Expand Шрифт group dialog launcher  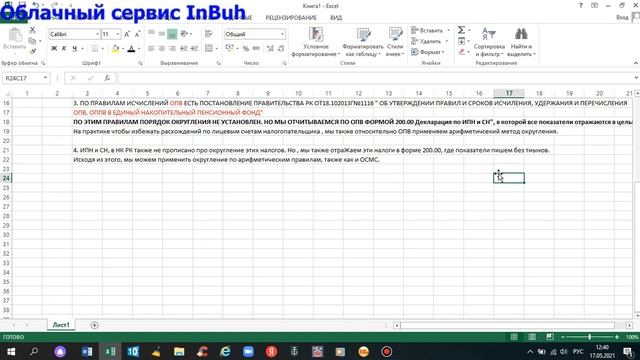click(x=140, y=63)
